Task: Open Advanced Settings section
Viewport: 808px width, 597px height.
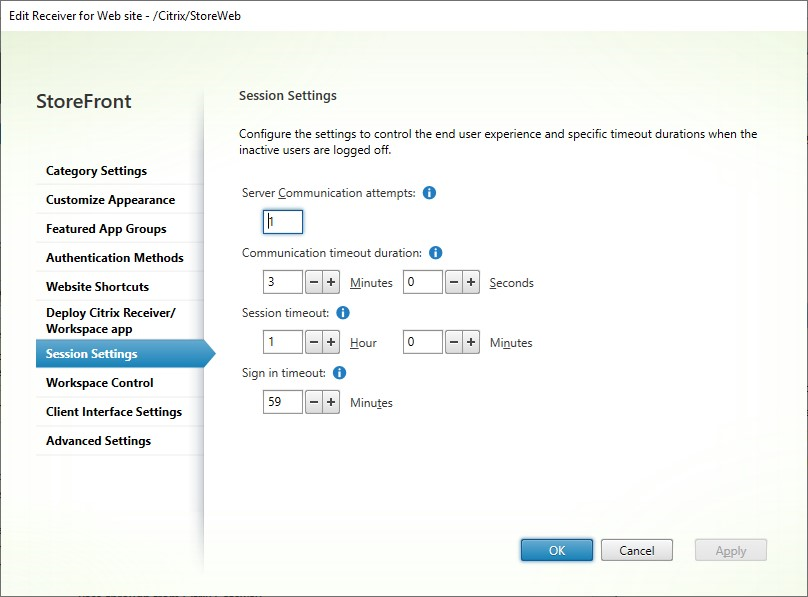Action: tap(98, 441)
